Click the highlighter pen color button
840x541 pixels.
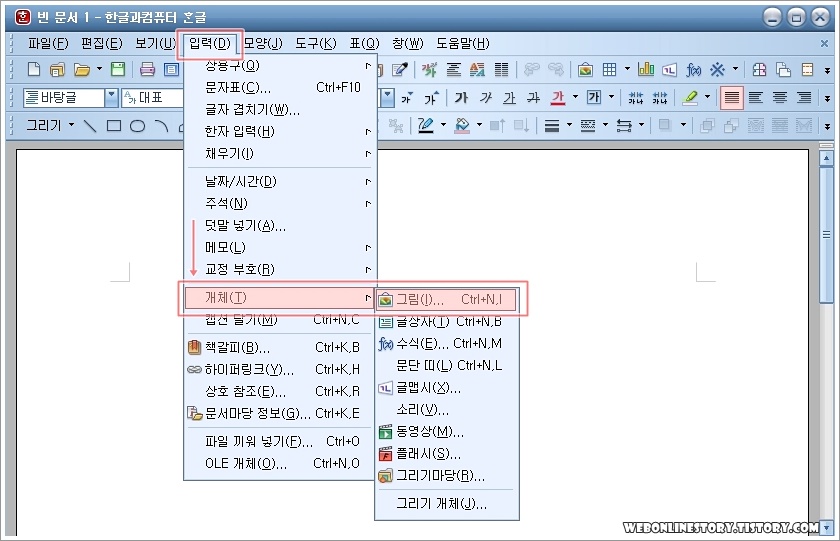[x=690, y=97]
